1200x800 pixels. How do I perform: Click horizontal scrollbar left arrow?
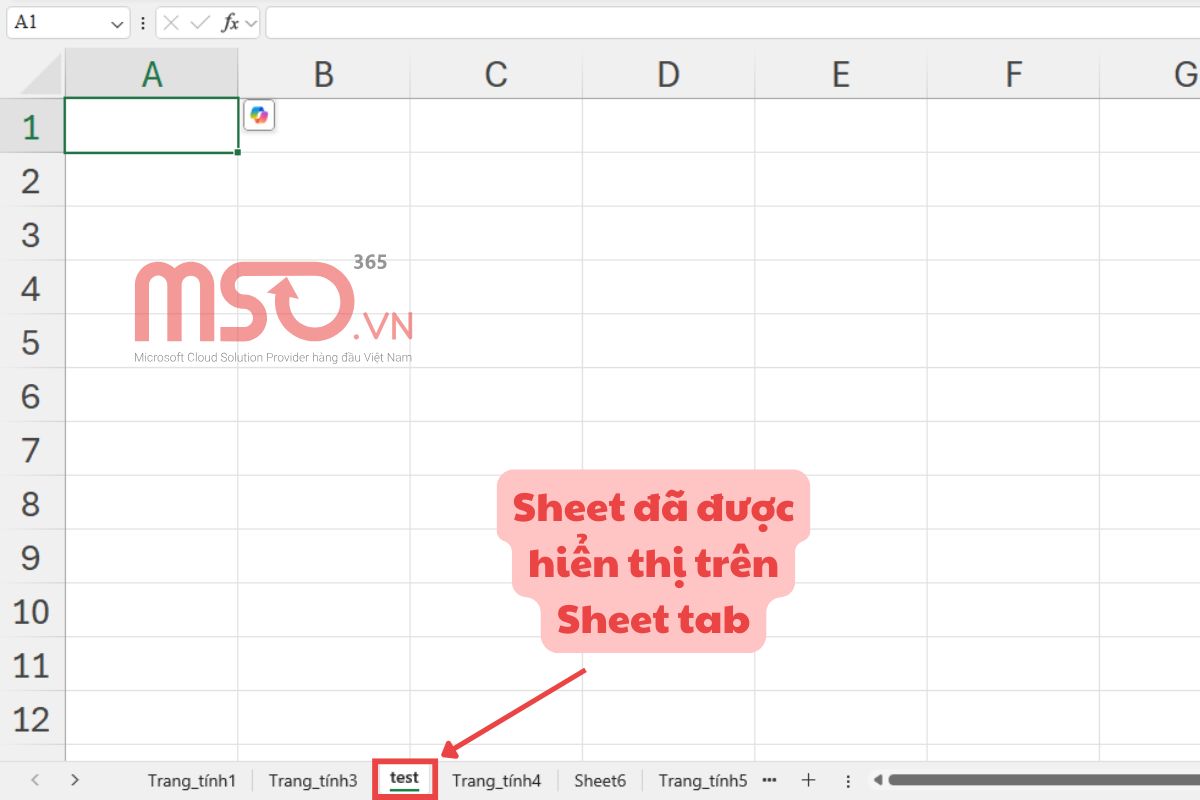[x=877, y=780]
